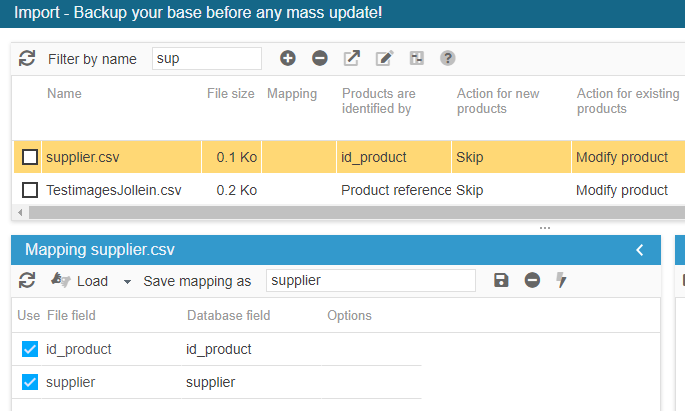Uncheck the id_product field checkbox
685x411 pixels.
click(x=30, y=349)
